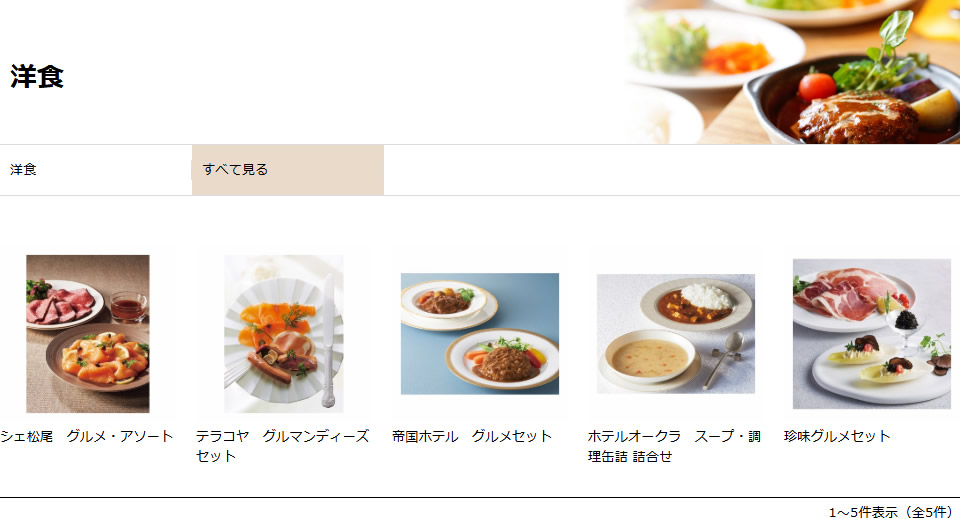The height and width of the screenshot is (518, 960).
Task: Click the sauce glass cup in シェ松尾 photo
Action: point(129,306)
